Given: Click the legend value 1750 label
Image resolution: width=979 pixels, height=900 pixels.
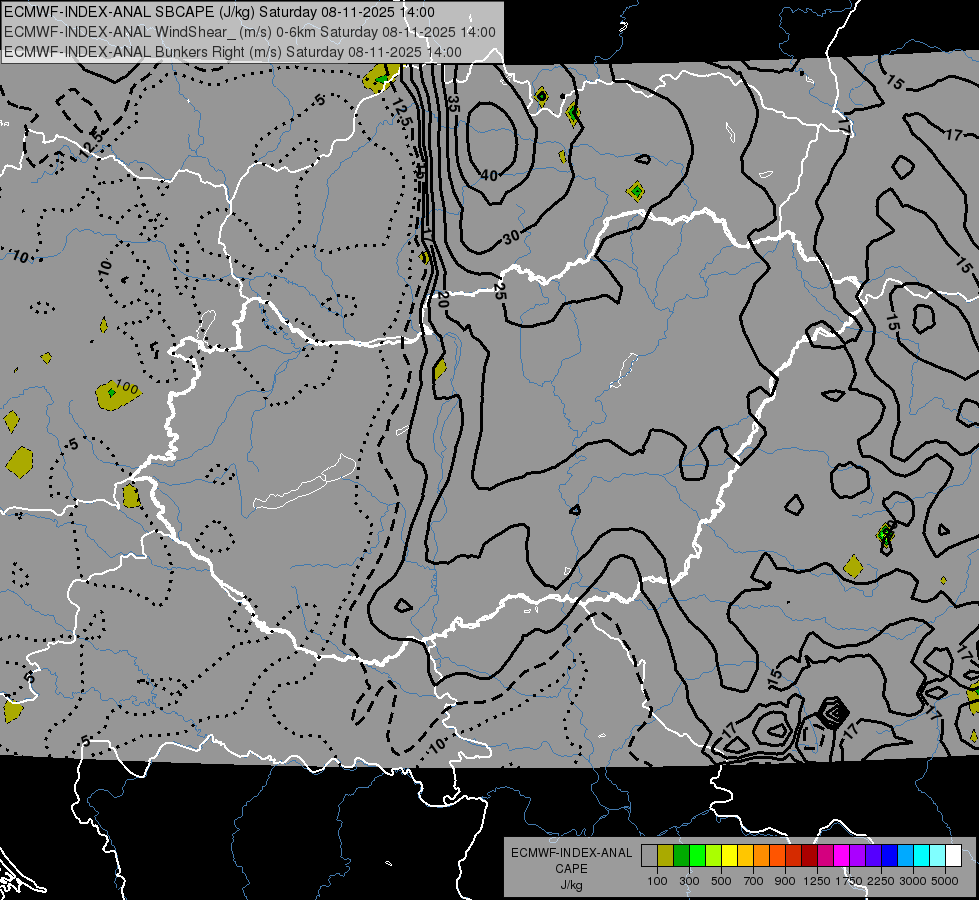Looking at the screenshot, I should click(x=849, y=881).
